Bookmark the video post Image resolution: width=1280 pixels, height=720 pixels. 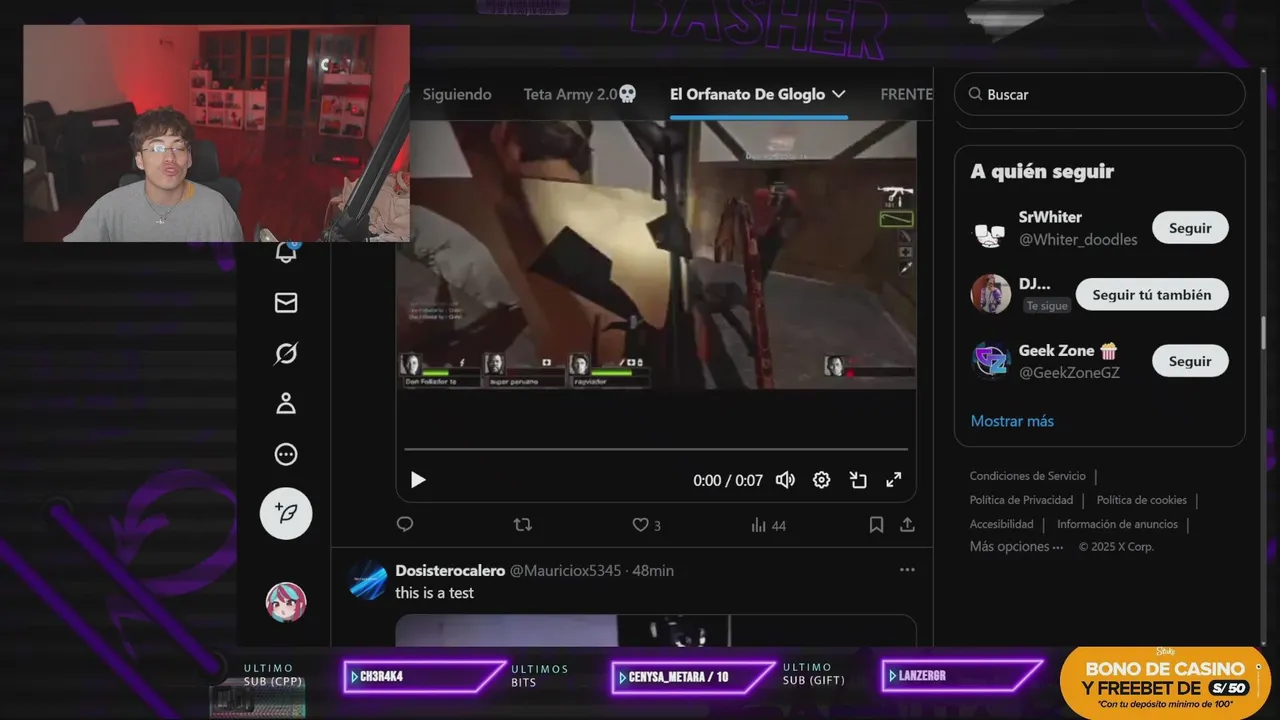pyautogui.click(x=876, y=524)
